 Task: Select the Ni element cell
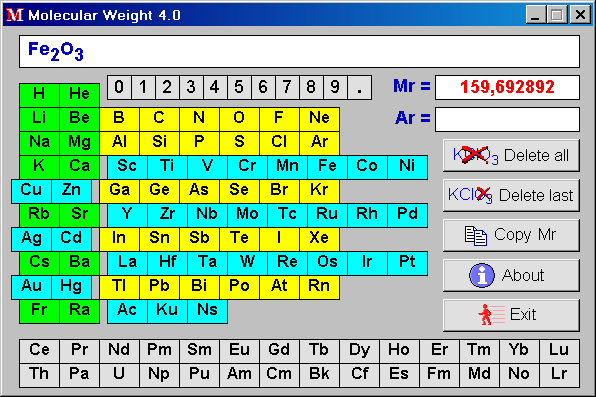tap(407, 167)
